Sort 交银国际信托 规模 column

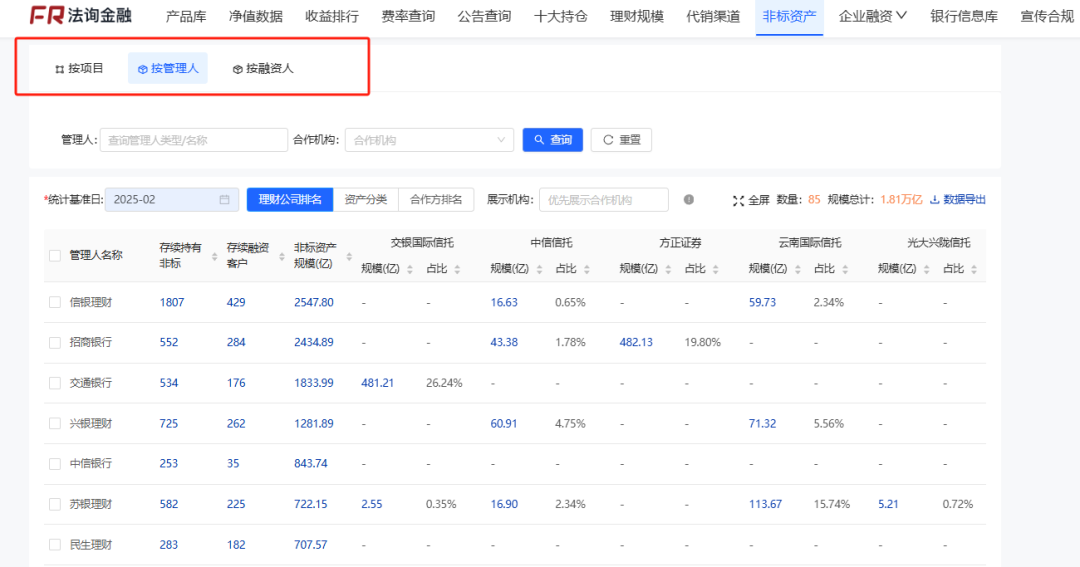(x=410, y=269)
